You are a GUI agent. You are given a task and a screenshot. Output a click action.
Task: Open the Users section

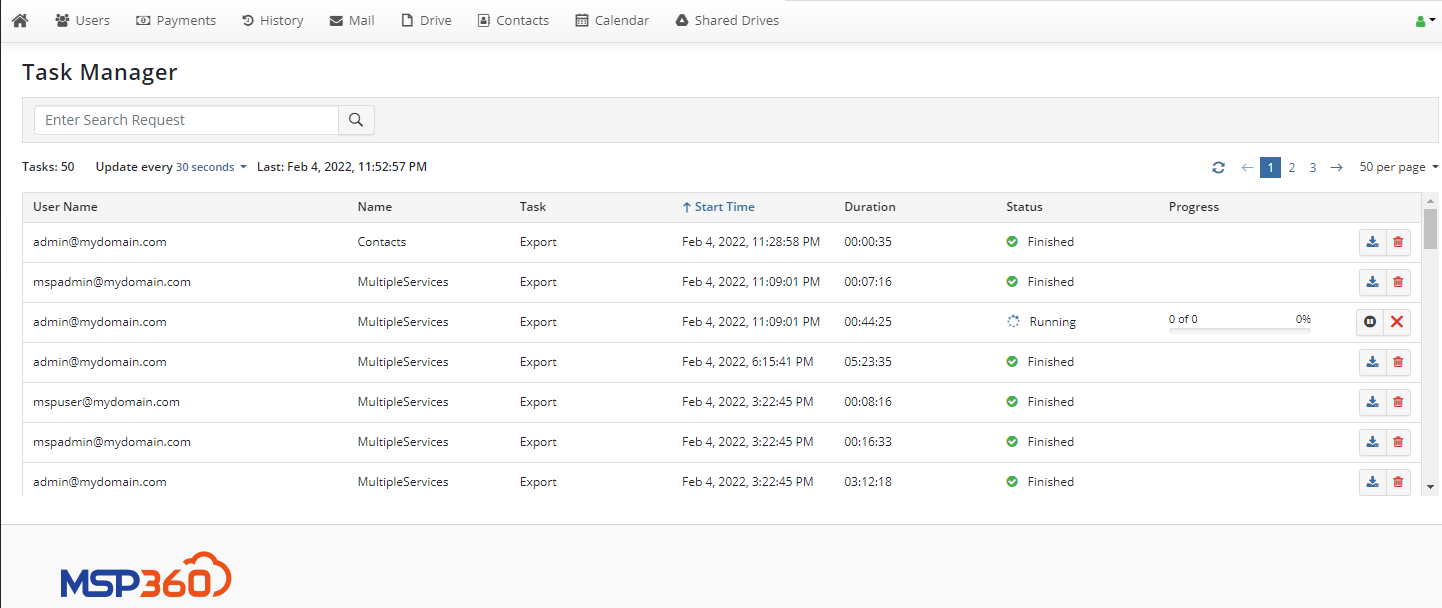pos(82,20)
